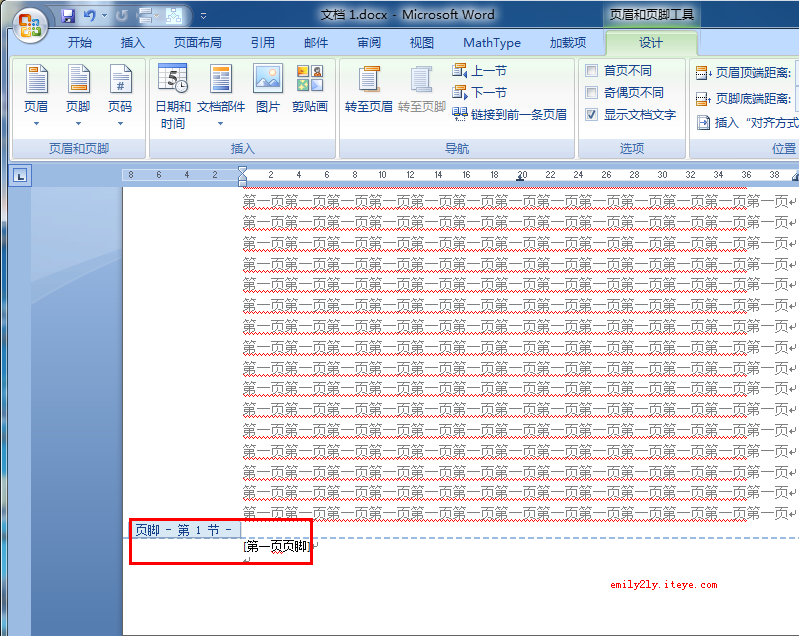
Task: Expand the 页脚 dropdown arrow
Action: point(78,123)
